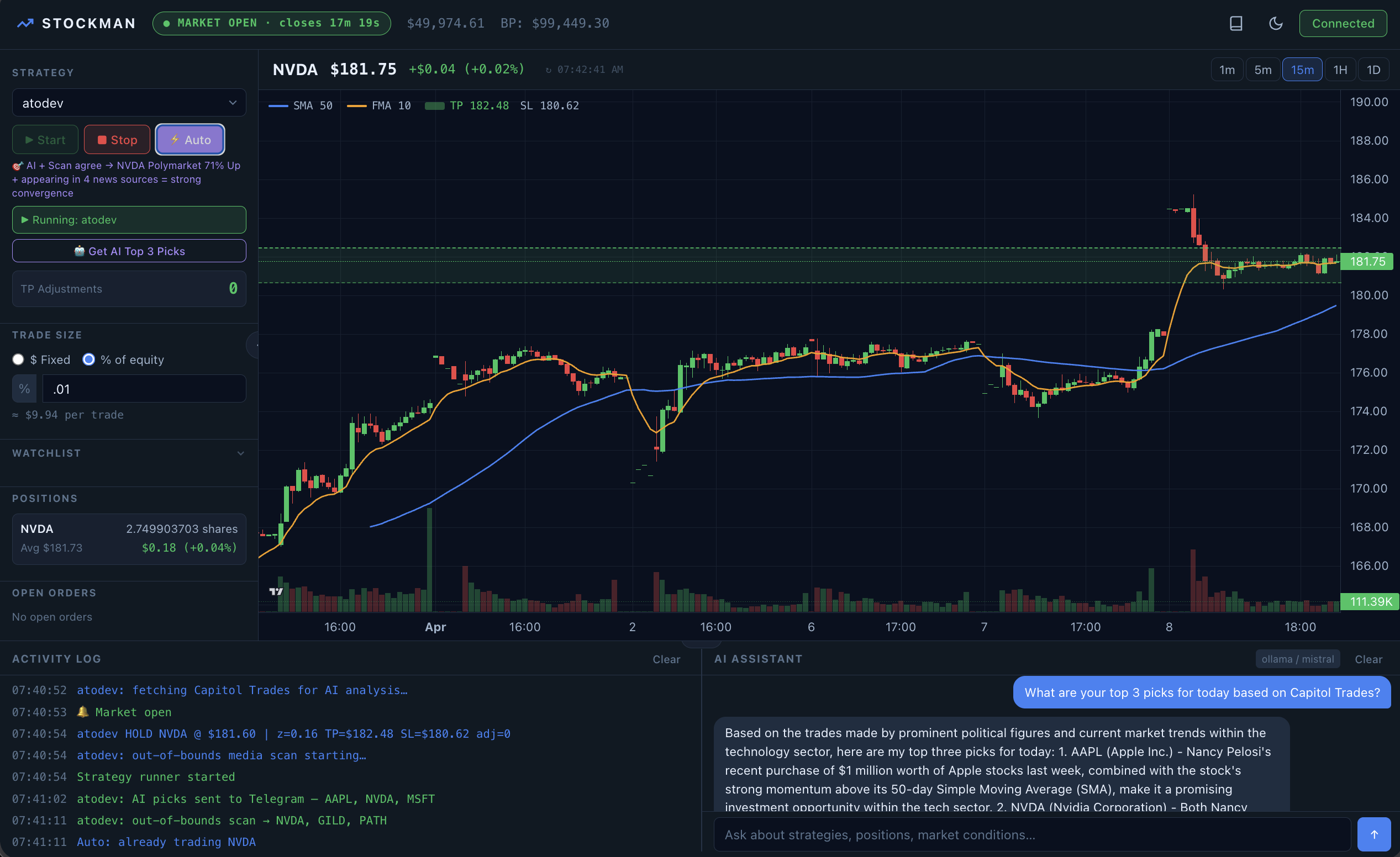The width and height of the screenshot is (1400, 857).
Task: Expand the Watchlist section chevron
Action: (x=240, y=453)
